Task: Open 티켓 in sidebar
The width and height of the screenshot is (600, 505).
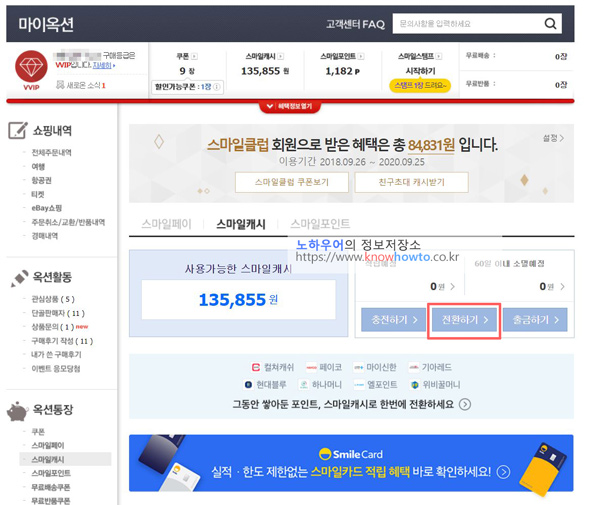Action: point(38,194)
